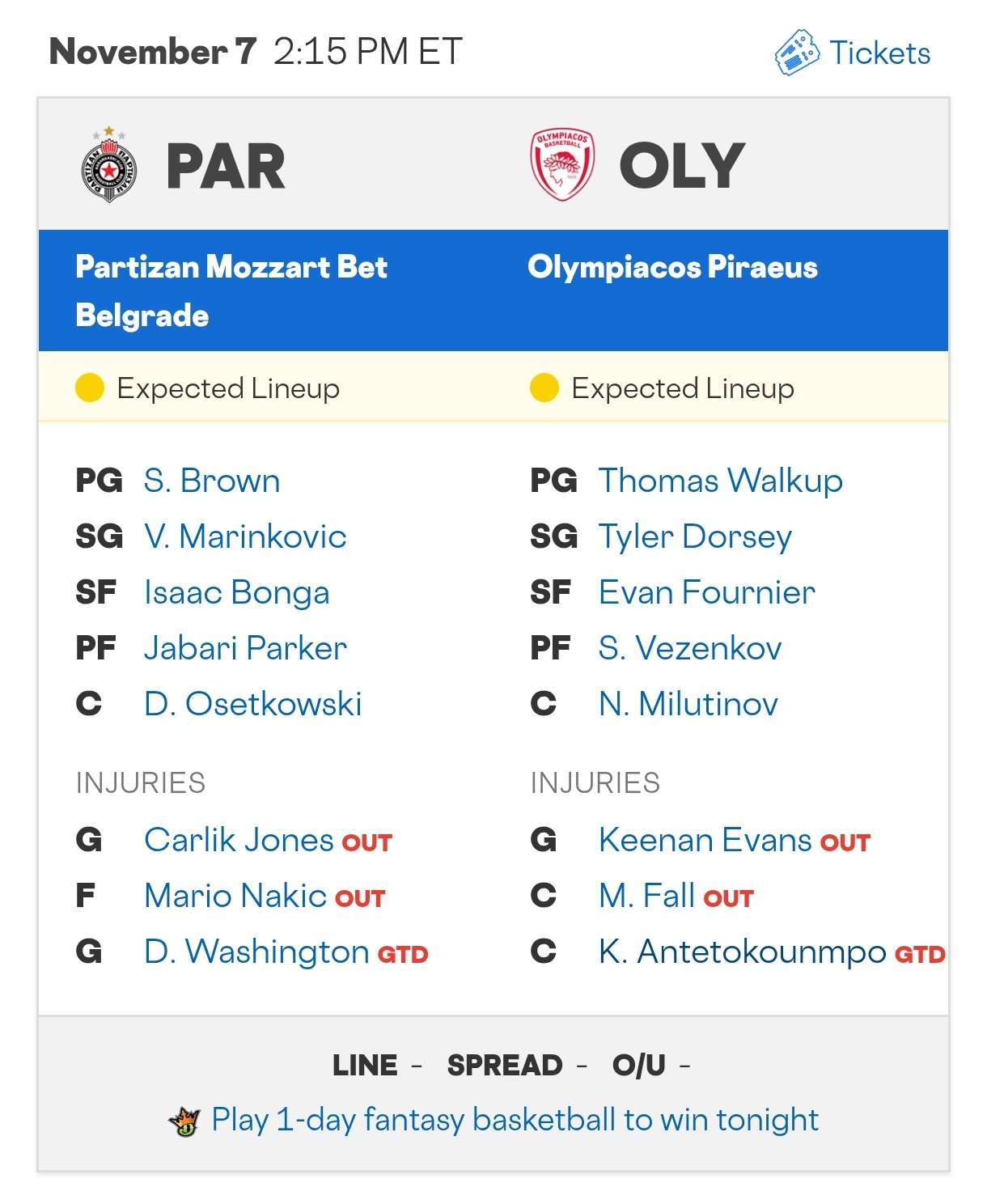
Task: Open S. Brown player page
Action: point(212,481)
